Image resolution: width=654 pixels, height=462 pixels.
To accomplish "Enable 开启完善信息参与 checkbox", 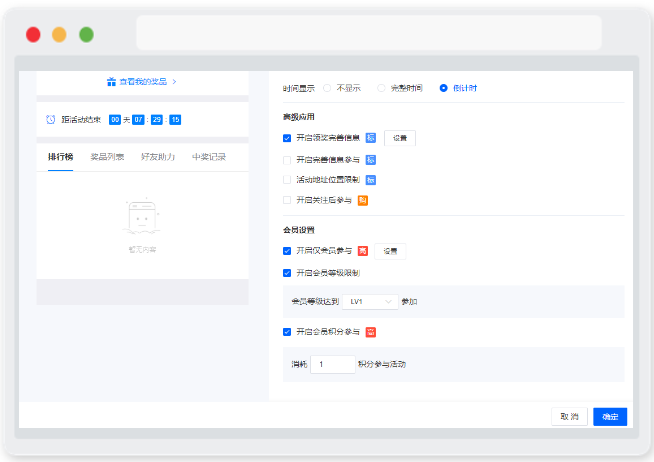I will 287,160.
